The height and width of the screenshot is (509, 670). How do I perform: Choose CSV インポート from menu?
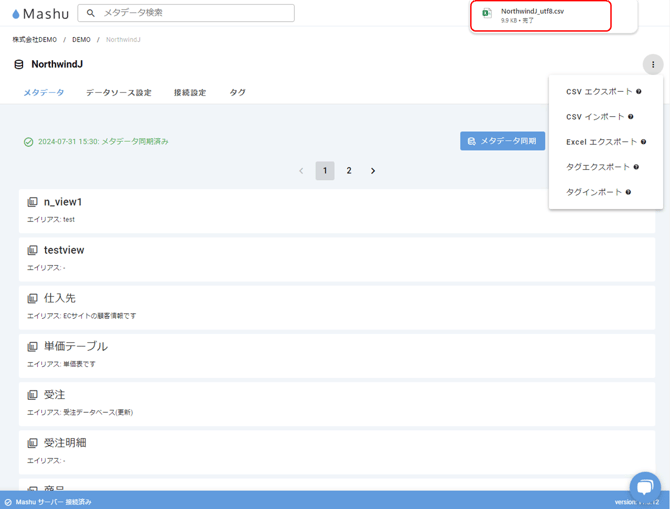[x=594, y=117]
